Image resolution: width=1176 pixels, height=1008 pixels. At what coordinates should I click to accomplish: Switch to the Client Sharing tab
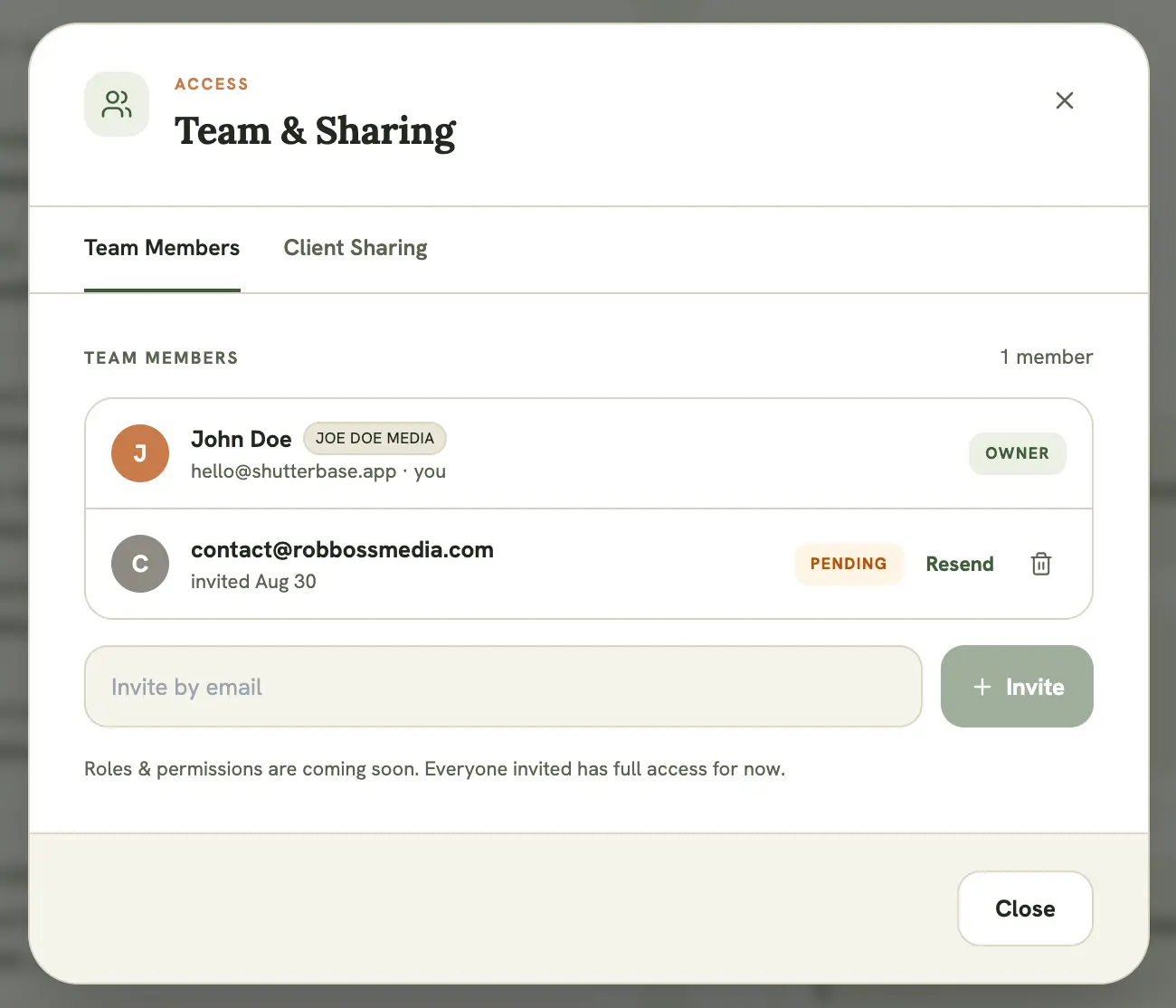[356, 248]
